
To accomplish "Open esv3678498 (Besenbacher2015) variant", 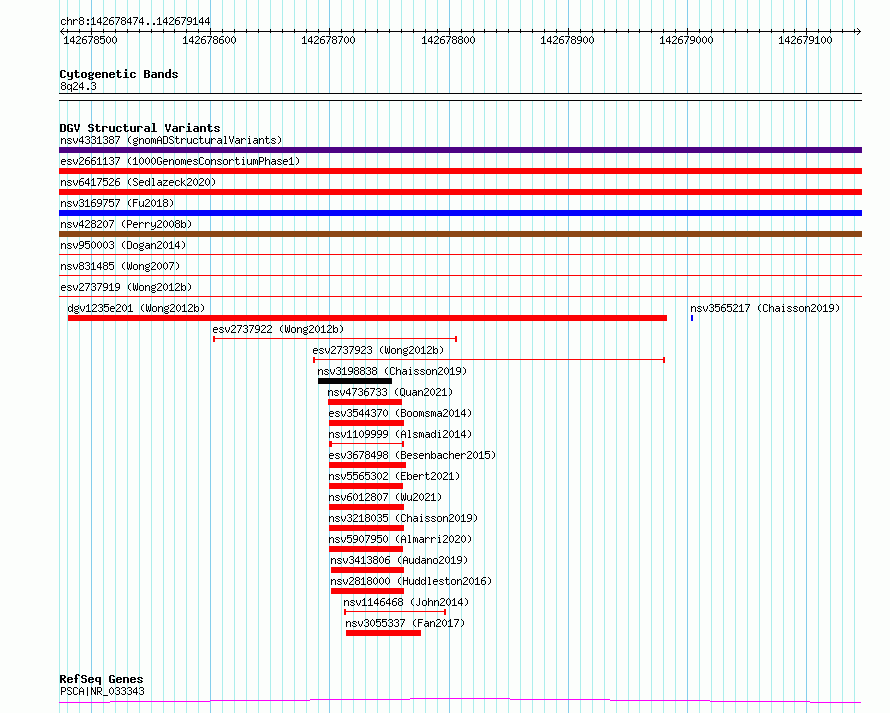I will click(412, 455).
